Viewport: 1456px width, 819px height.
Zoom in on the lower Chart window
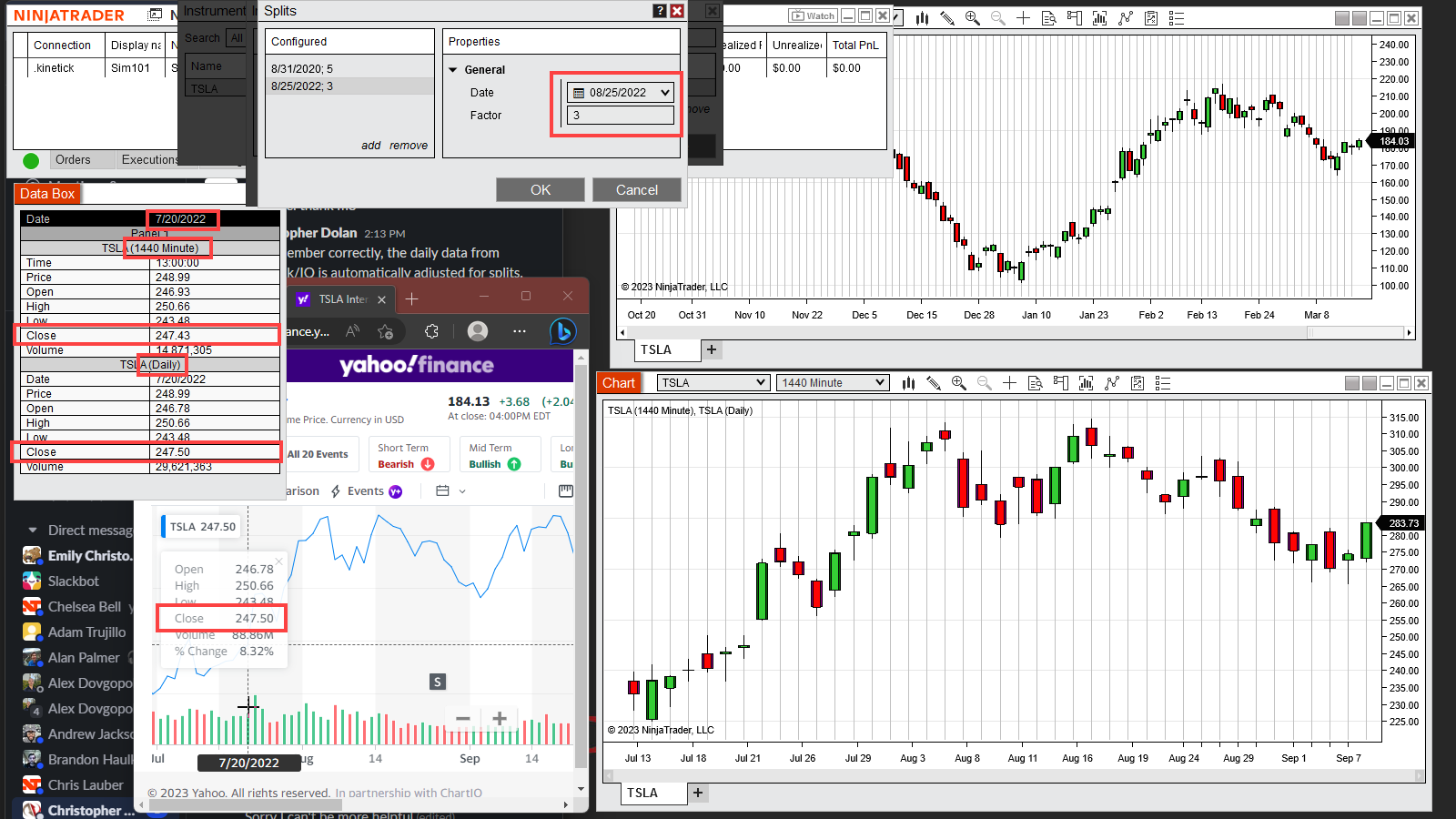click(959, 383)
